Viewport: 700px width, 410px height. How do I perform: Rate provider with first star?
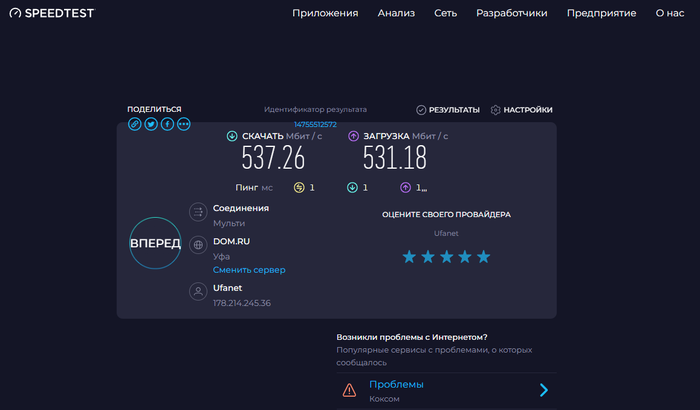click(409, 257)
